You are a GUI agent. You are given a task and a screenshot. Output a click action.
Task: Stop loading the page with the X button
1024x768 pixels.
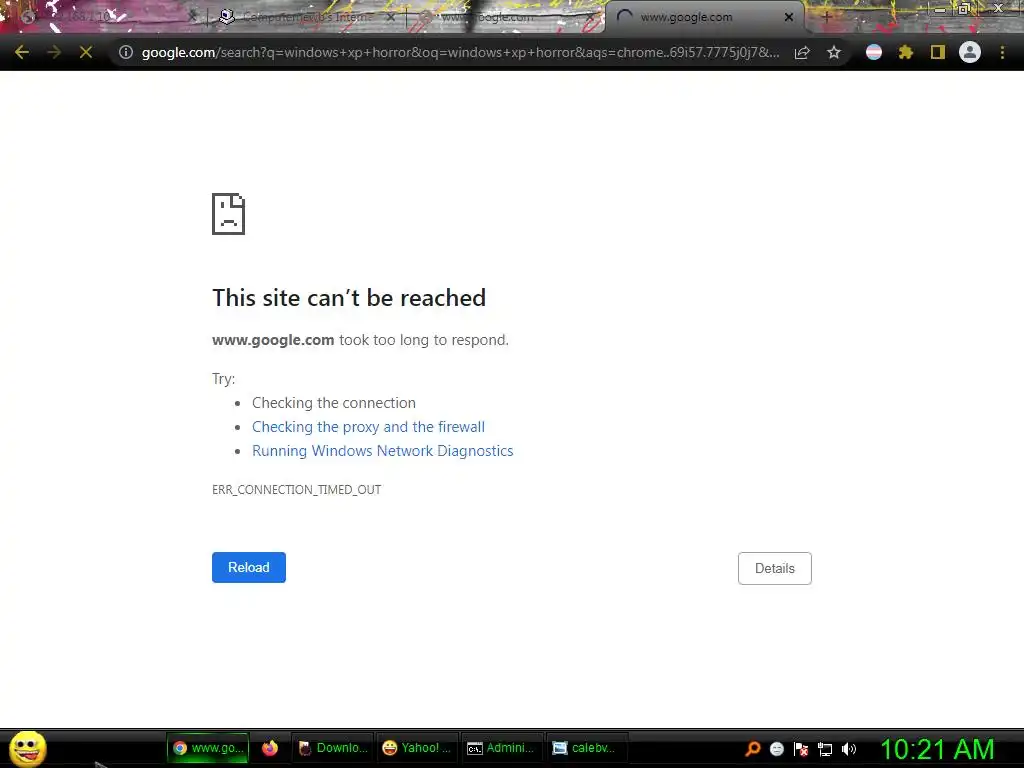86,52
